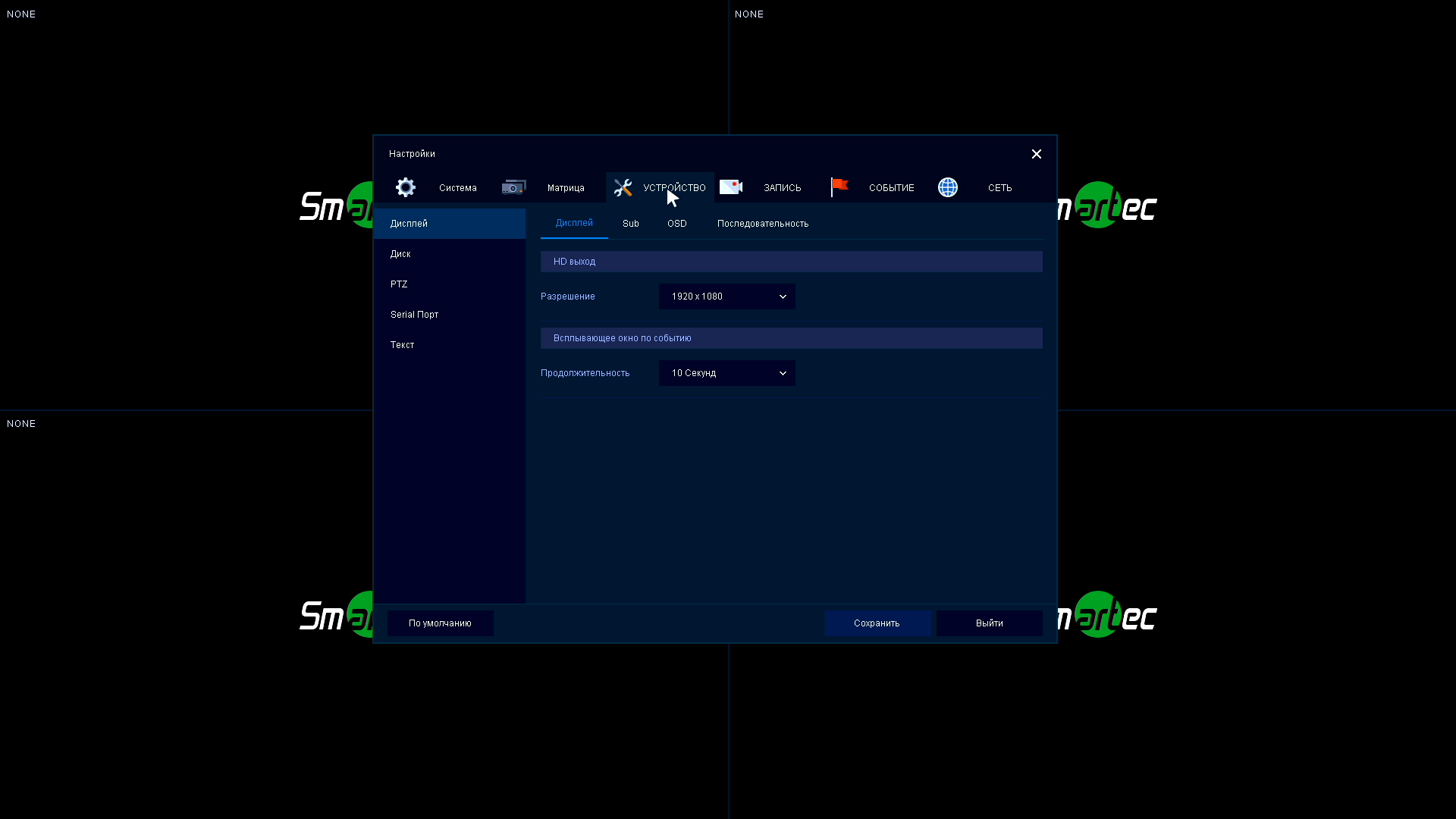The image size is (1456, 819).
Task: Click the Матрица camera icon
Action: pyautogui.click(x=513, y=187)
